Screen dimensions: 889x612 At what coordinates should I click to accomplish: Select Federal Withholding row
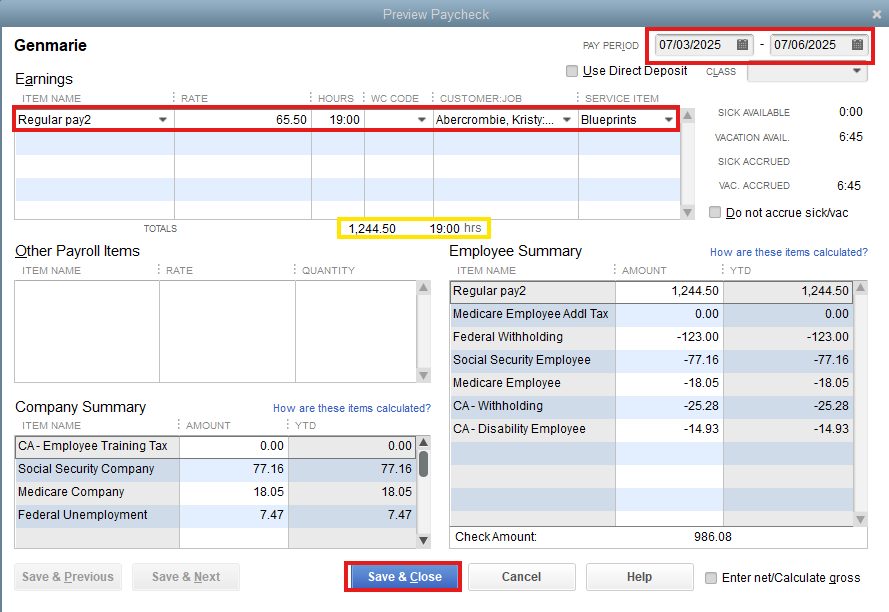(651, 337)
